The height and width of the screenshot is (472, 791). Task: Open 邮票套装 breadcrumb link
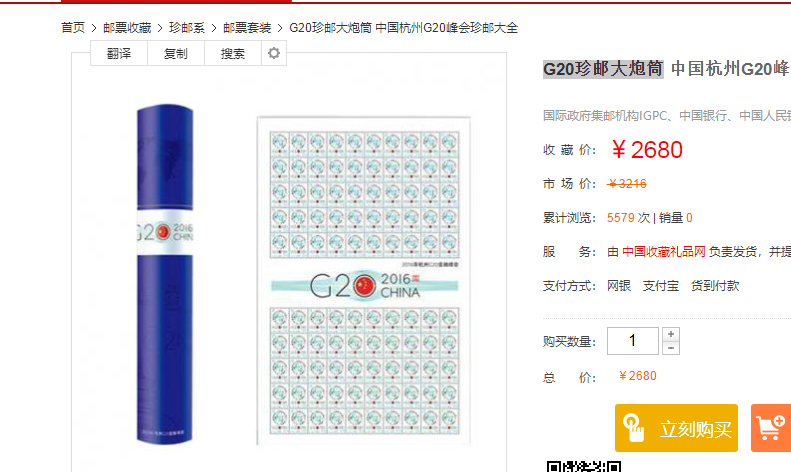click(247, 28)
